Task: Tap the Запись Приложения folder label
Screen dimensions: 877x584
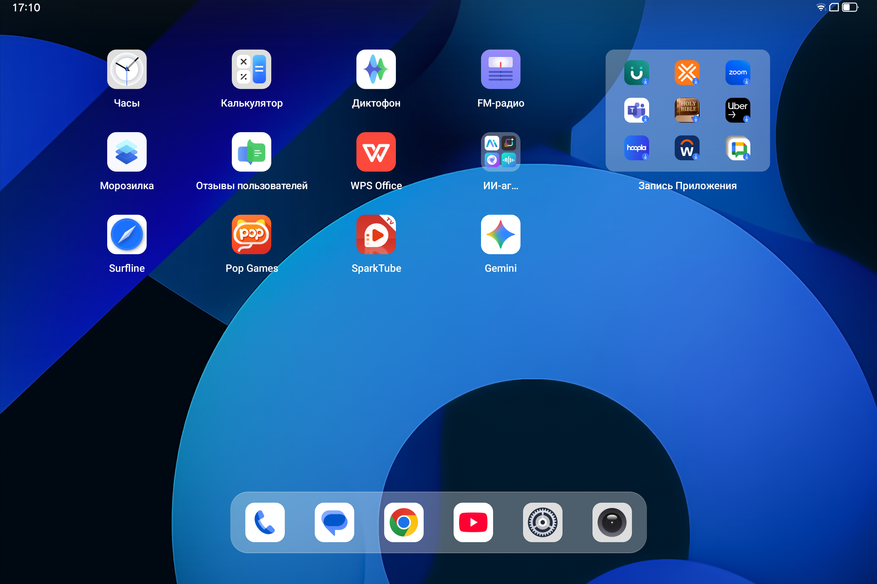Action: [687, 186]
